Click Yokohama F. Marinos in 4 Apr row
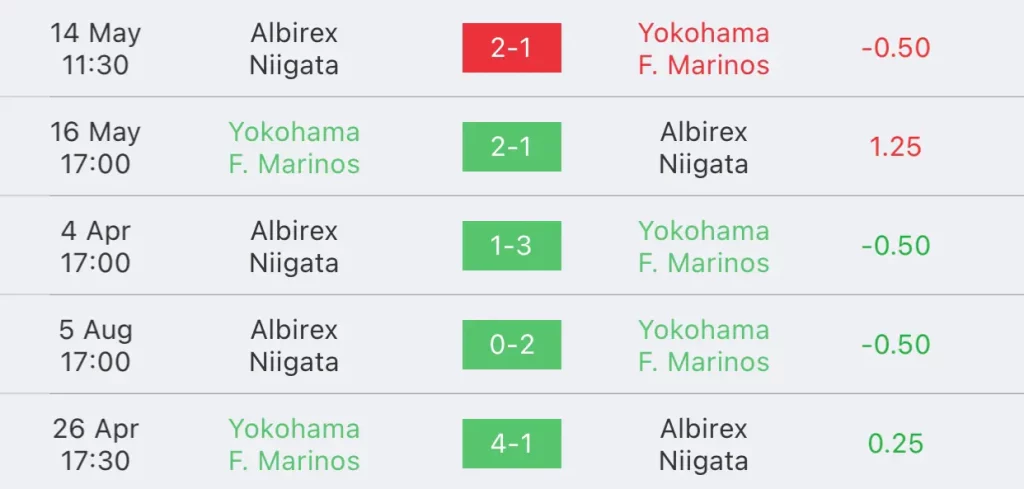 [703, 246]
